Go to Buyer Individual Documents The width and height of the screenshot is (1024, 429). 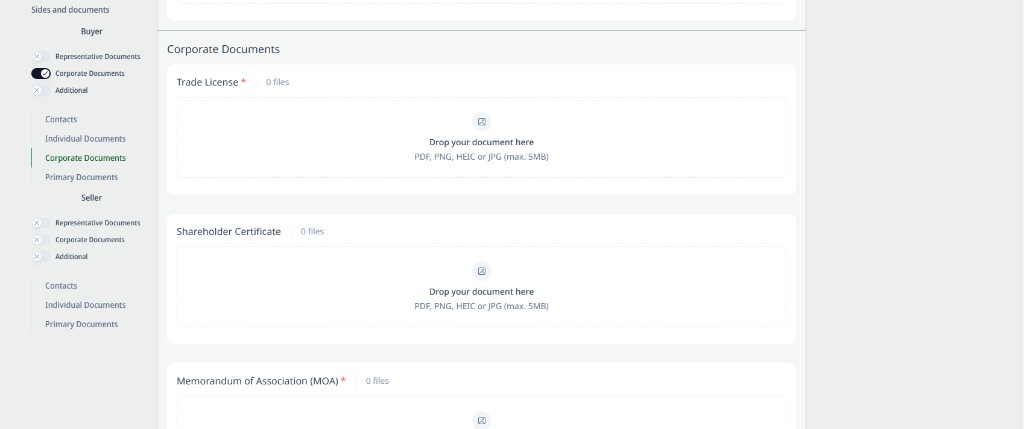click(86, 139)
